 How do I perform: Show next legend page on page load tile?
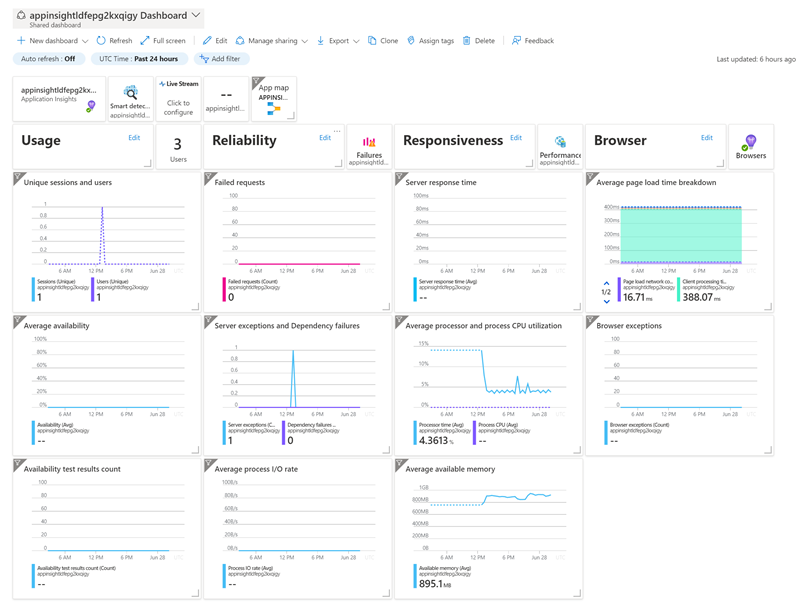tap(606, 301)
